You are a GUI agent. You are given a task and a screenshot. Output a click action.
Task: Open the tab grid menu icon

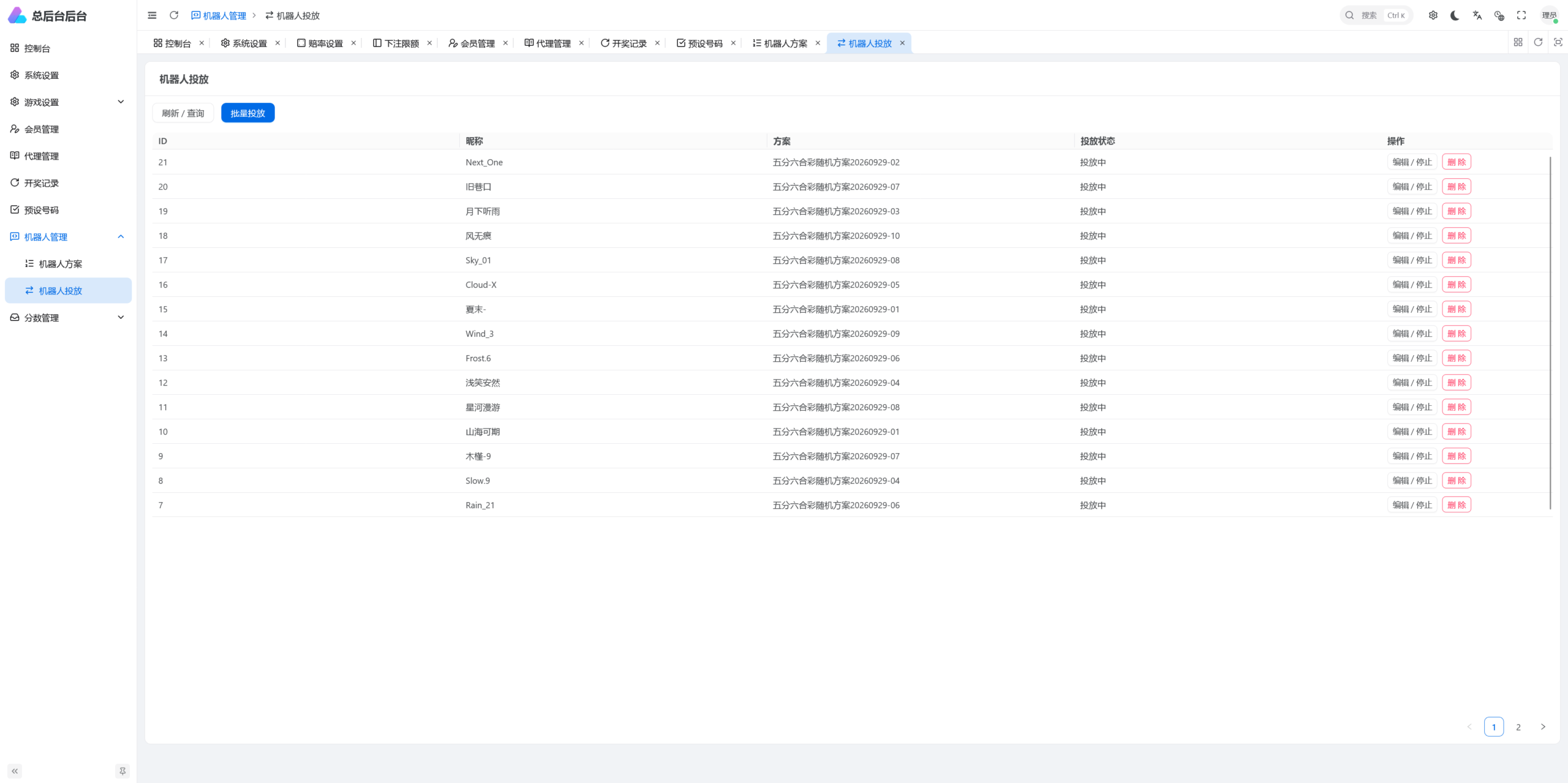tap(1518, 42)
